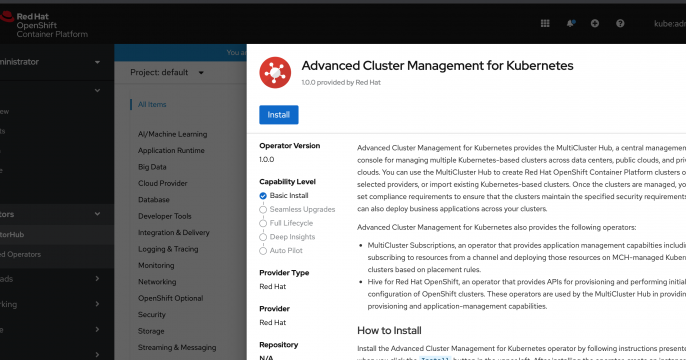Filter by Logging & Tracing category
This screenshot has width=686, height=360.
[168, 249]
